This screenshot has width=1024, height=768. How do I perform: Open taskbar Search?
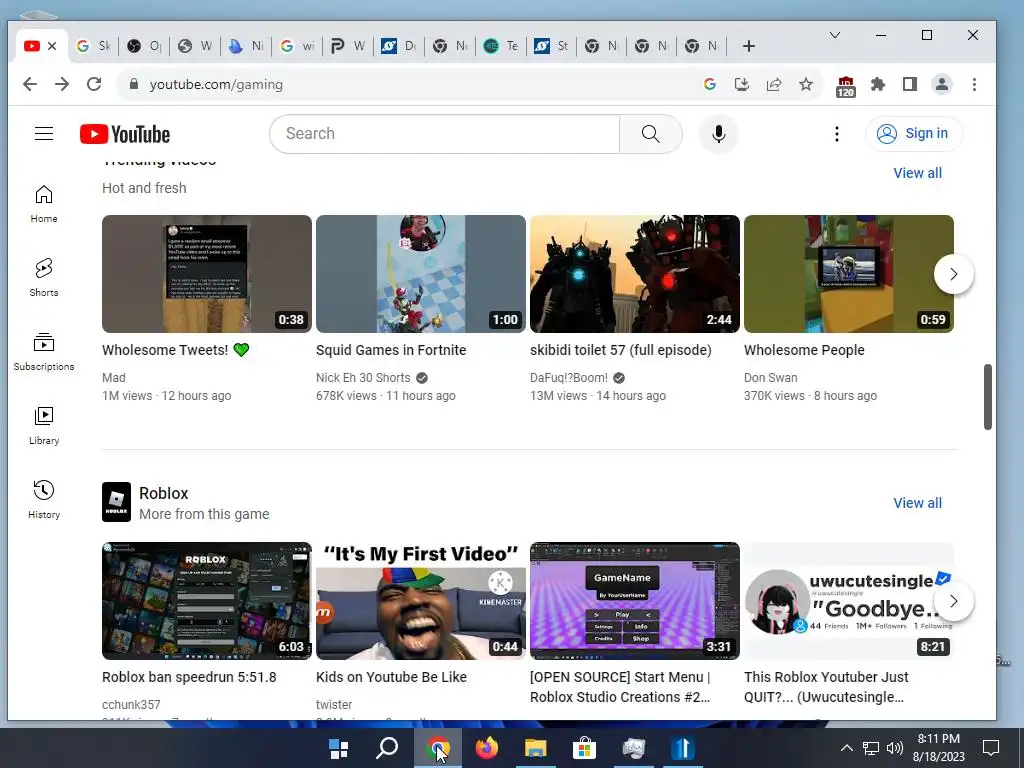click(x=387, y=748)
